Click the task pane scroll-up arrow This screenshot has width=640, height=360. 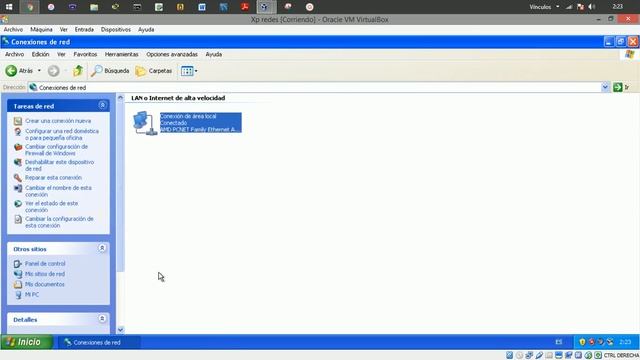click(120, 98)
